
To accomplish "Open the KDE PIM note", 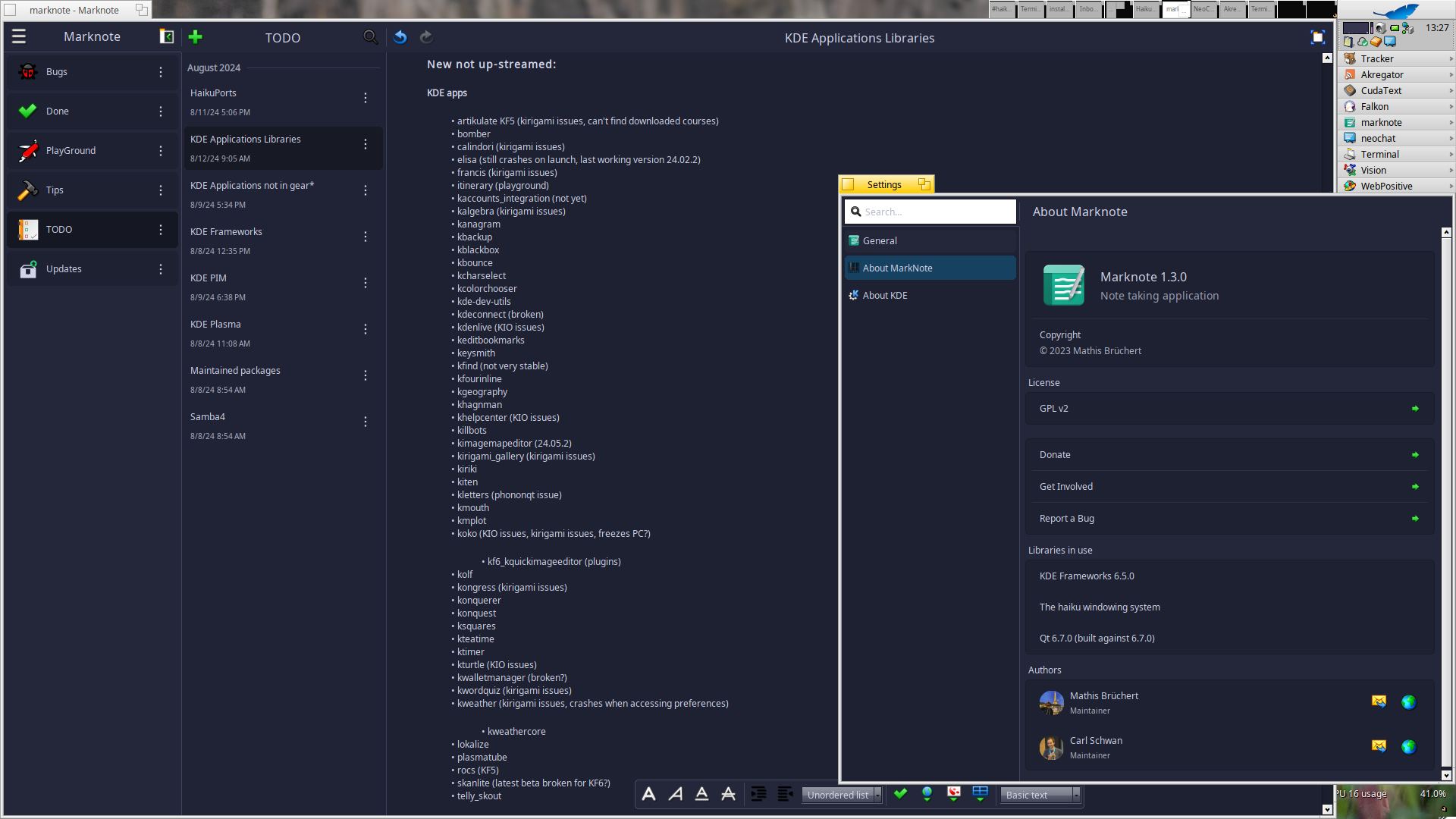I will [282, 287].
